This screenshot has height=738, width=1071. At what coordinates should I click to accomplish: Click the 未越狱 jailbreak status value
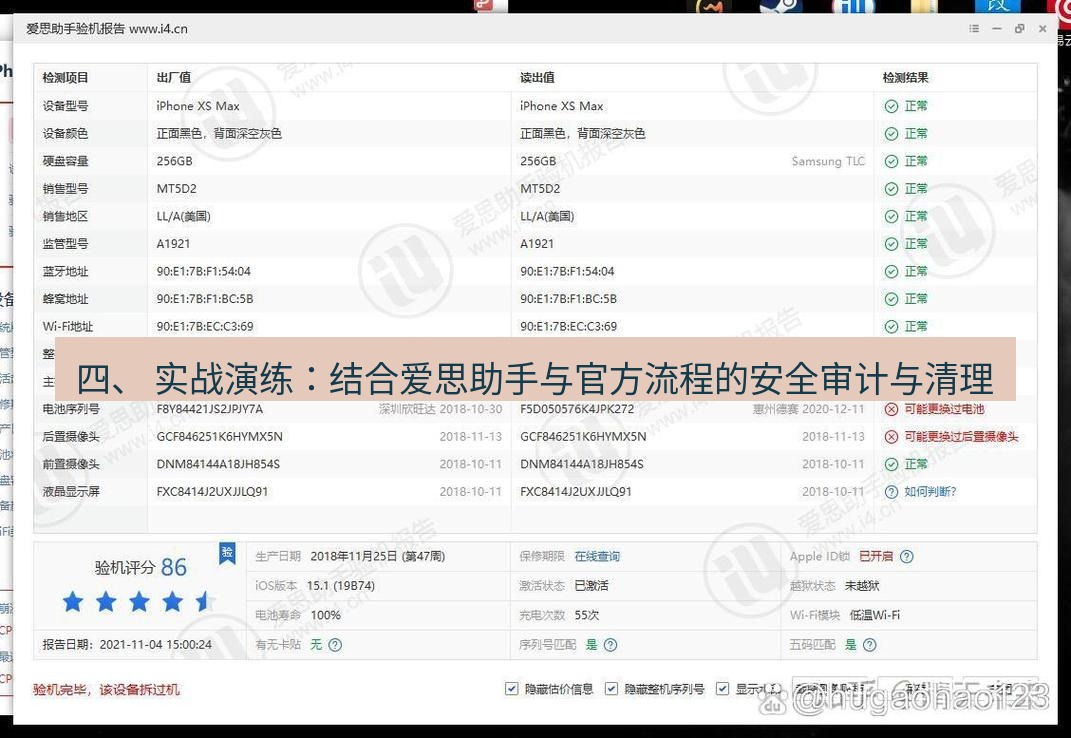[862, 586]
